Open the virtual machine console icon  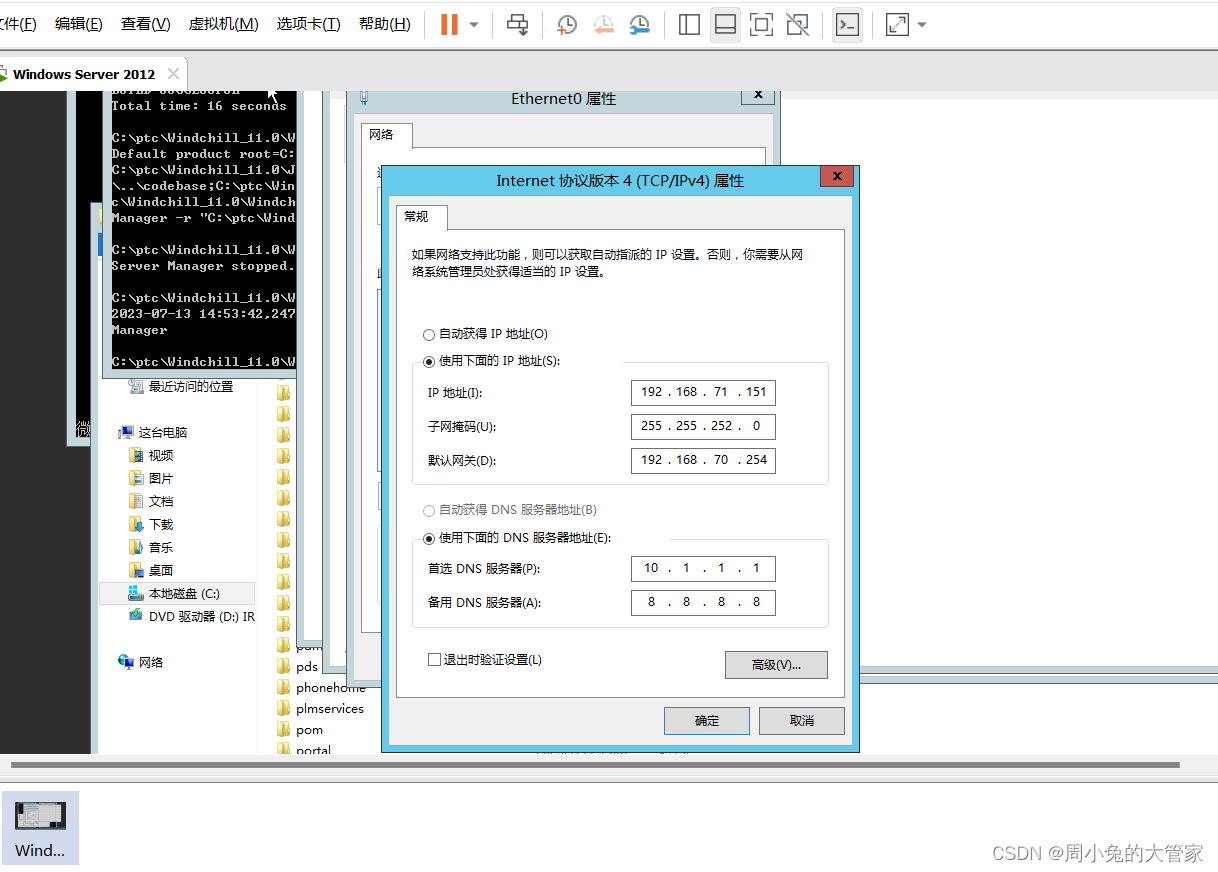[847, 24]
